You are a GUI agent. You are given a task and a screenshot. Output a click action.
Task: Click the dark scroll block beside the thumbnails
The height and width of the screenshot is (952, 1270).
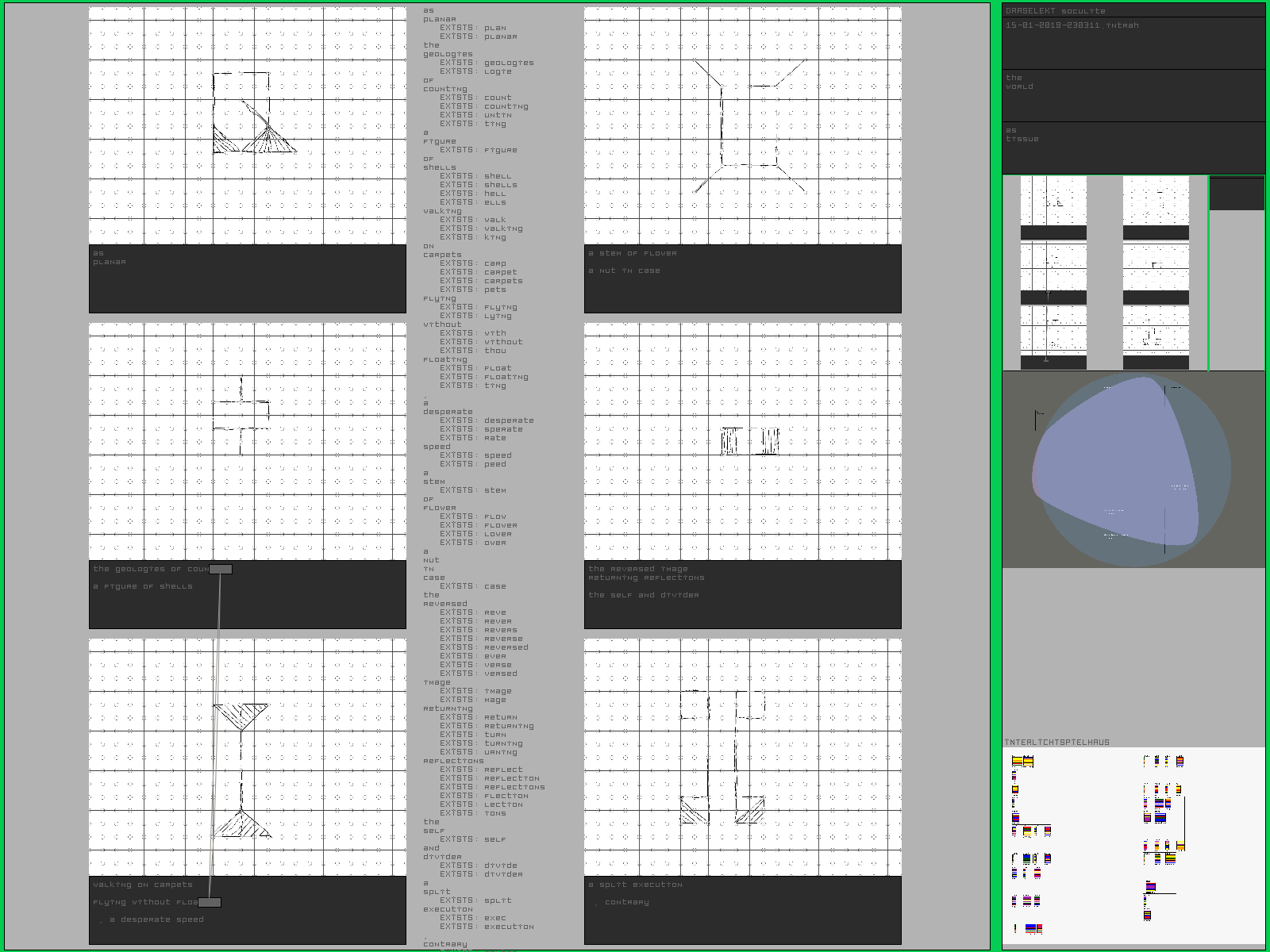(x=1237, y=194)
